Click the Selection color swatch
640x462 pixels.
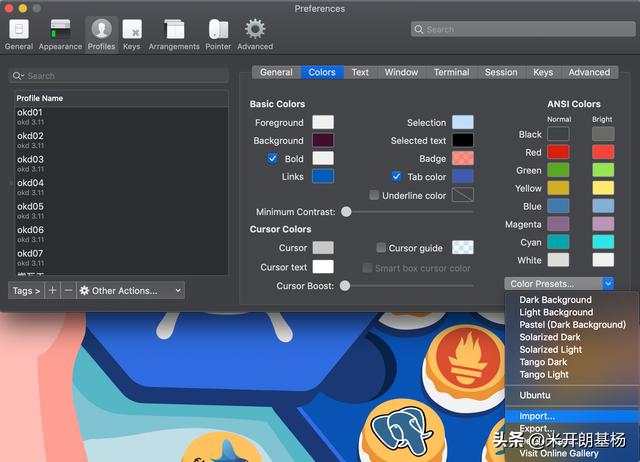click(463, 122)
